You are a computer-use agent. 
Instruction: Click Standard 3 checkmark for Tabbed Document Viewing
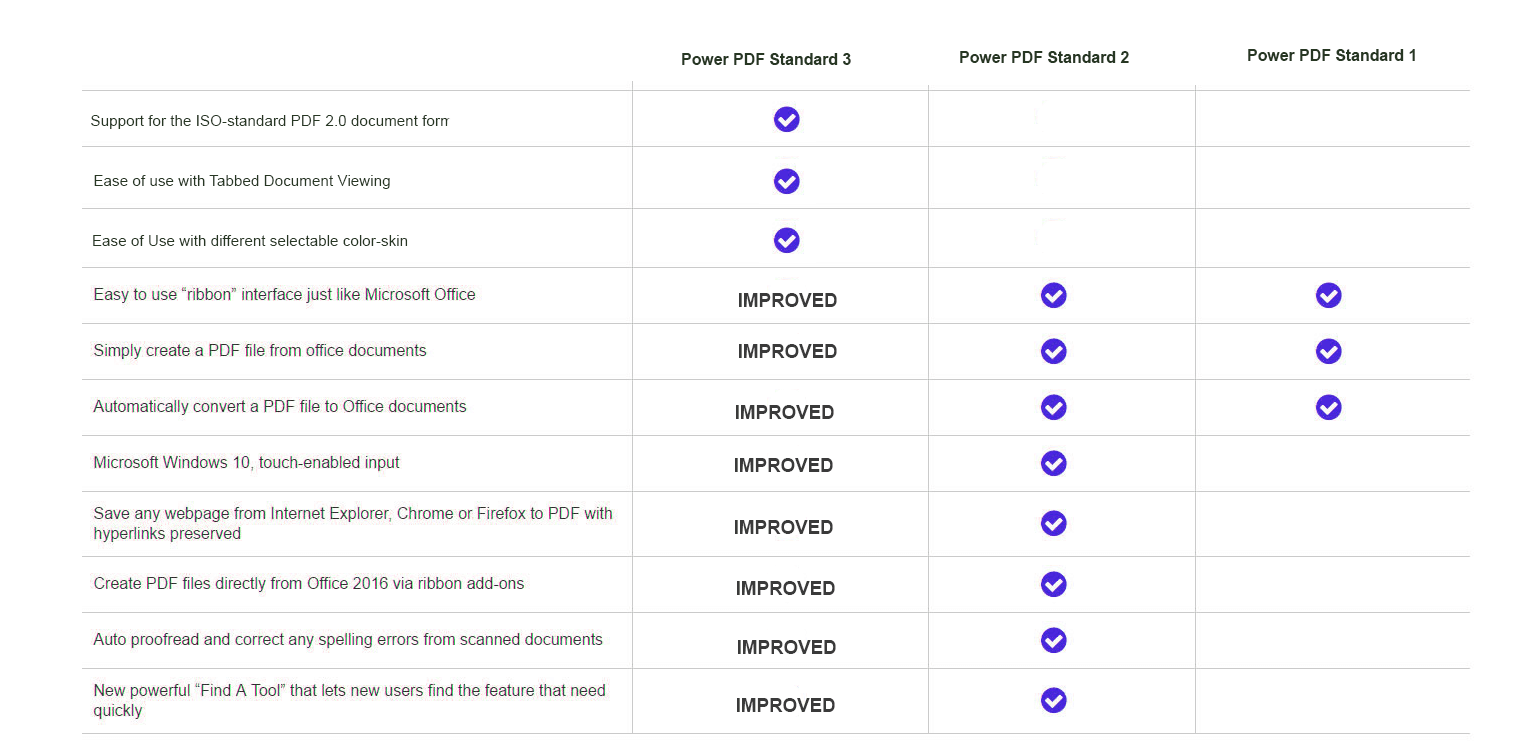[x=787, y=181]
